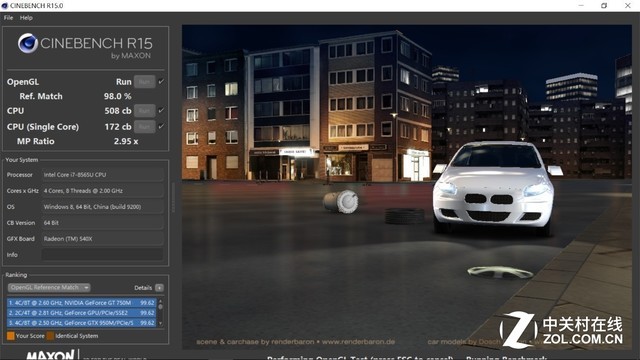This screenshot has height=360, width=640.
Task: Click the brown Identical System color swatch
Action: (x=50, y=336)
